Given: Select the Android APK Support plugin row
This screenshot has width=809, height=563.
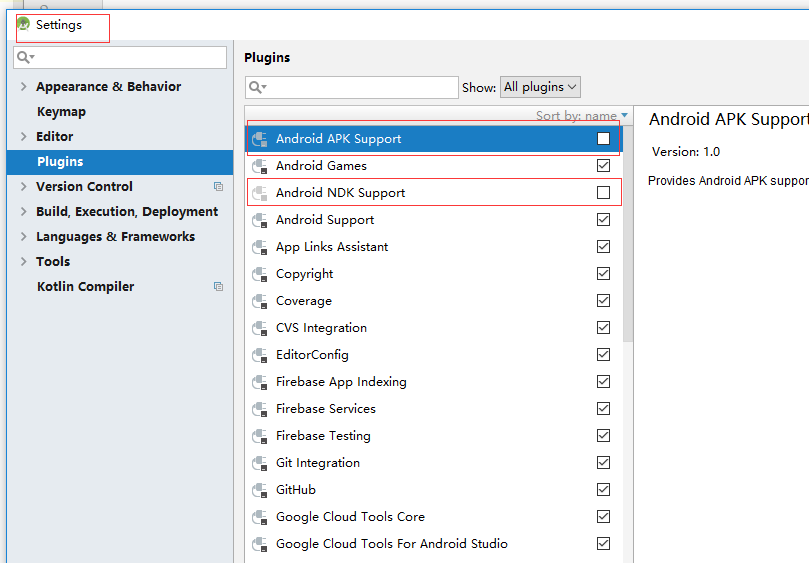Looking at the screenshot, I should (434, 139).
